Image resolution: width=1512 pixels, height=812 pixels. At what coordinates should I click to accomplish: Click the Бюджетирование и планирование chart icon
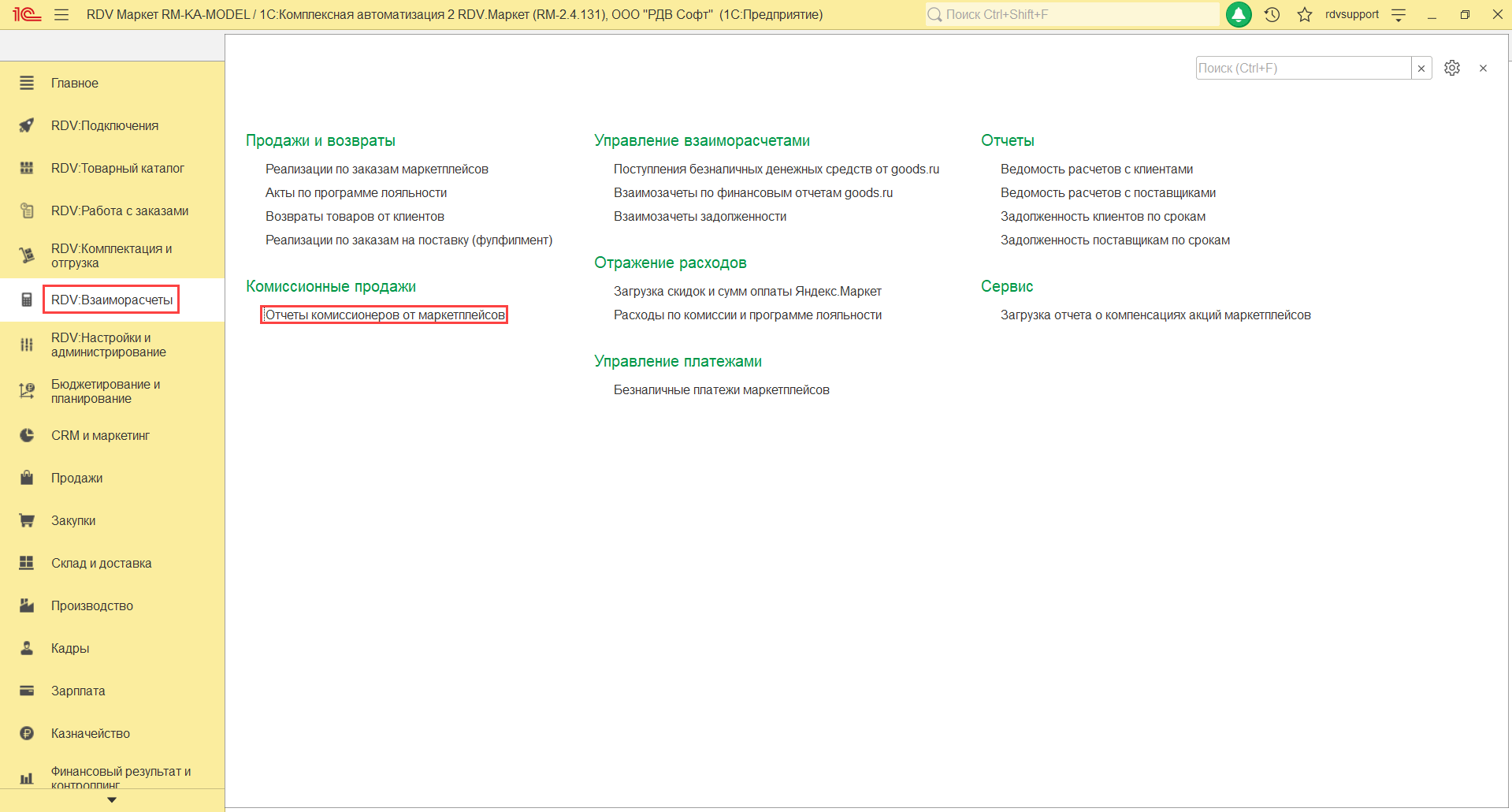click(x=27, y=391)
